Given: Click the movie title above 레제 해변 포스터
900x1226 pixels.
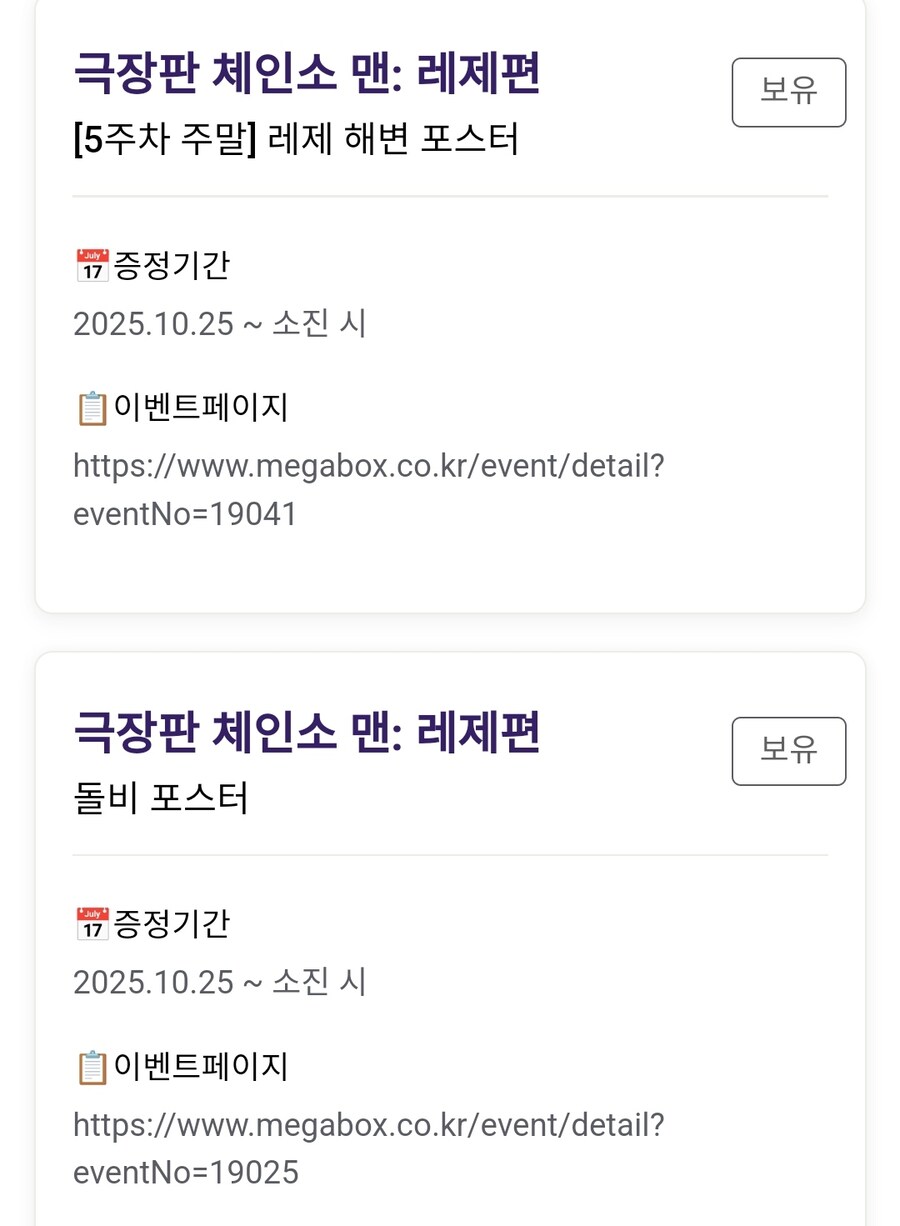Looking at the screenshot, I should [307, 76].
